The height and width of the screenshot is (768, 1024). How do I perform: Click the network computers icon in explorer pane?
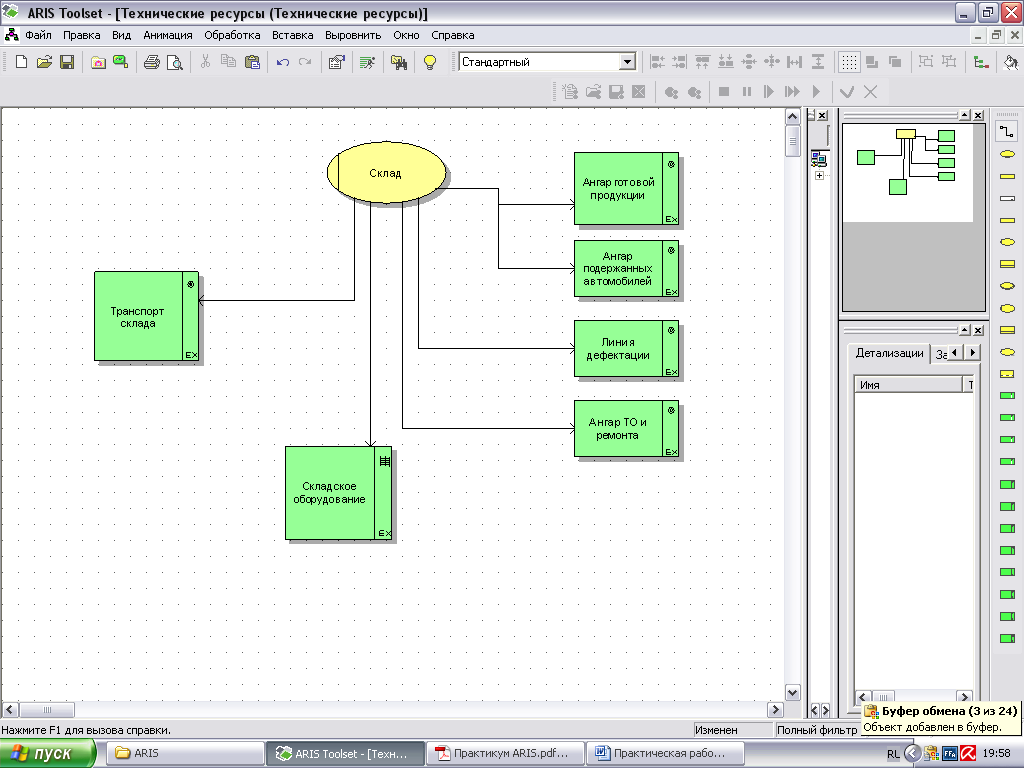819,158
